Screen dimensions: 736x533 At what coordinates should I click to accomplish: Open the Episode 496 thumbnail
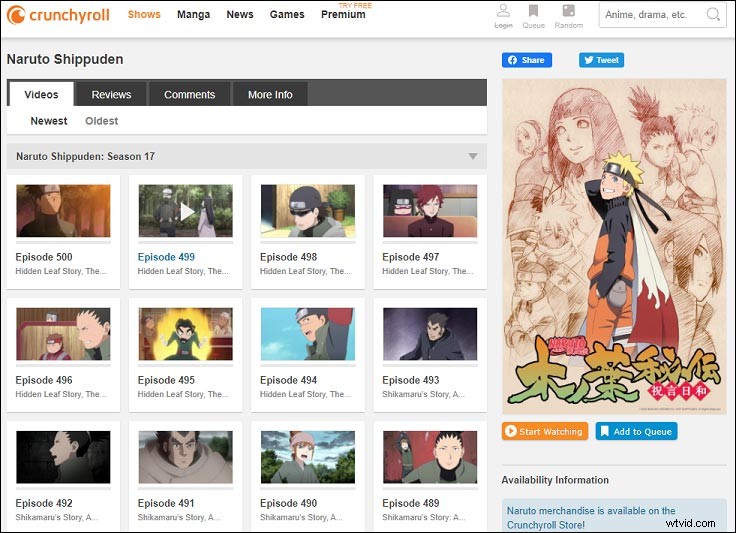click(x=63, y=334)
